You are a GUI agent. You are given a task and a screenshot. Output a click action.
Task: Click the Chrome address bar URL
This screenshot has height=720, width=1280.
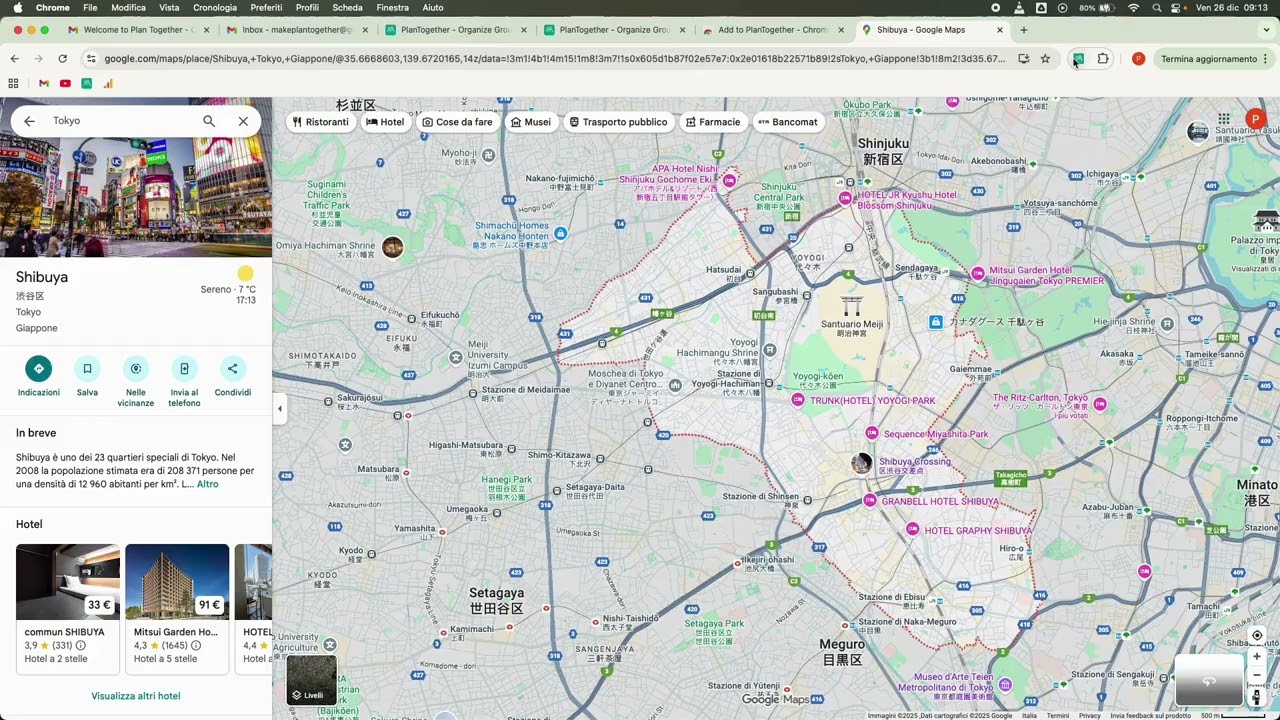coord(554,59)
